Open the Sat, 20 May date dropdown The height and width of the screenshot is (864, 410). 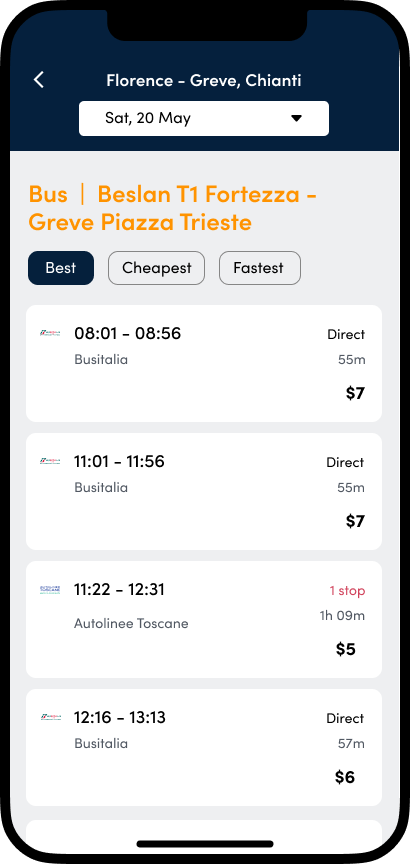coord(204,118)
